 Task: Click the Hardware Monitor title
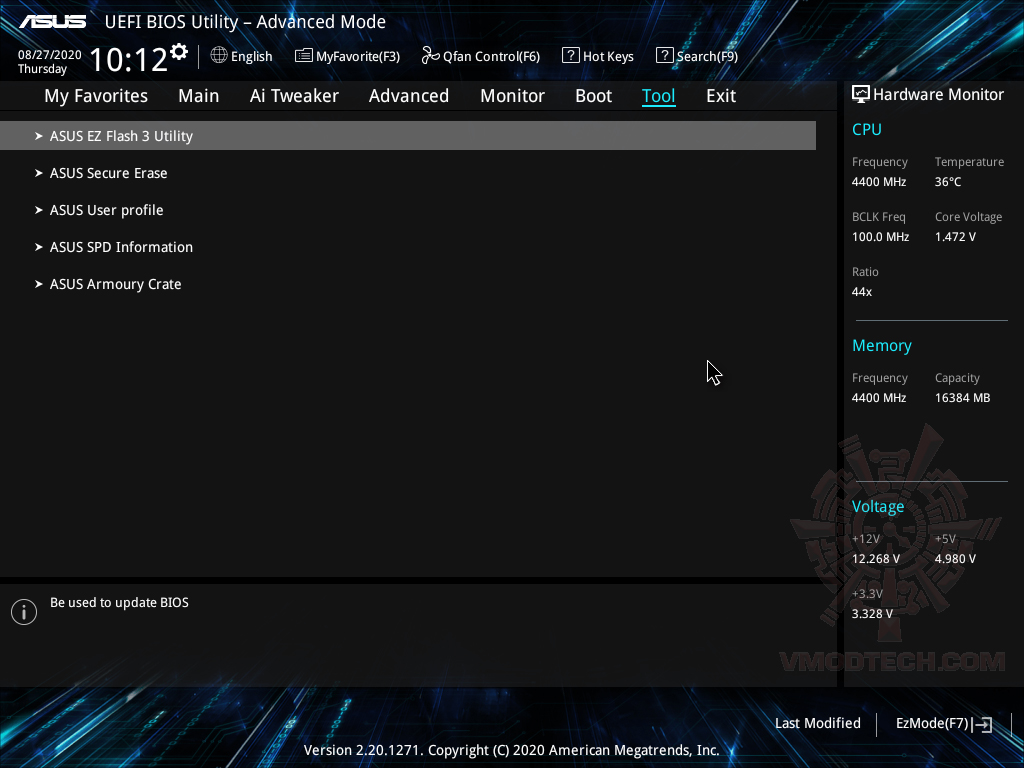pos(938,95)
